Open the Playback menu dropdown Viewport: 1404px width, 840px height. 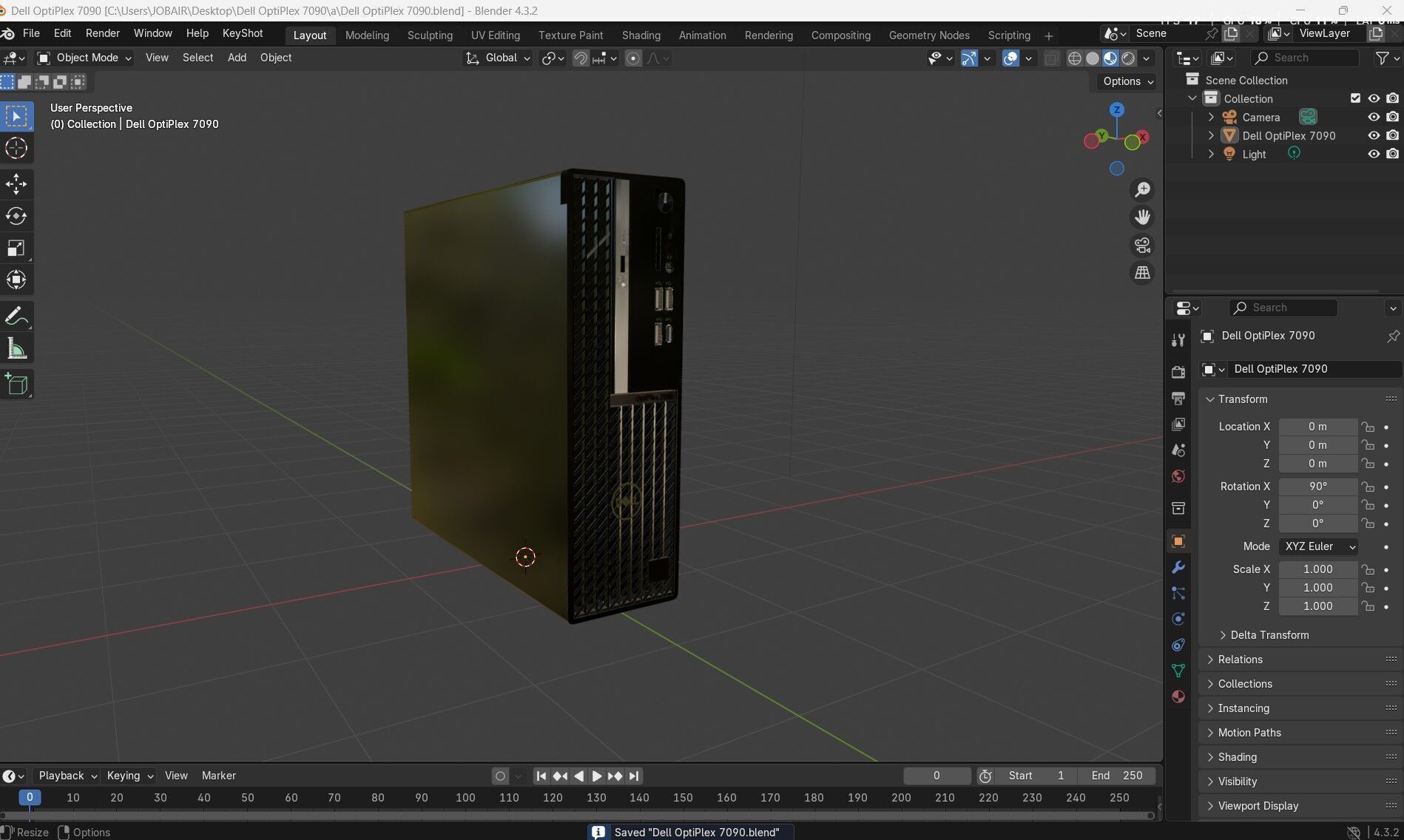pos(67,776)
